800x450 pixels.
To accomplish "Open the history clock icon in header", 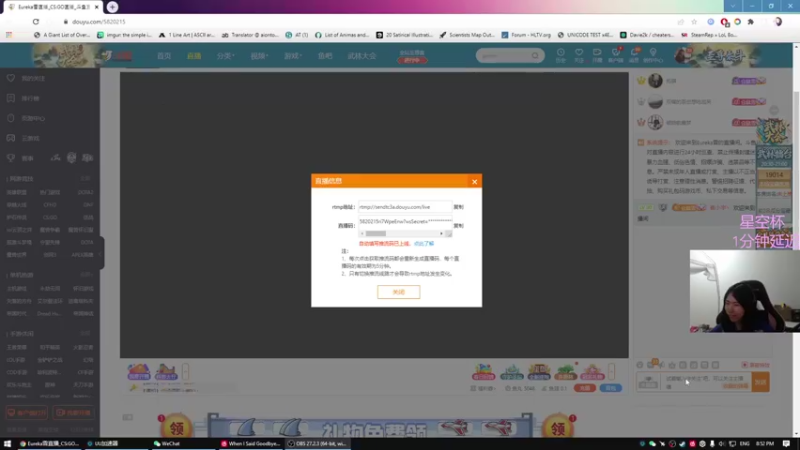I will pyautogui.click(x=560, y=55).
